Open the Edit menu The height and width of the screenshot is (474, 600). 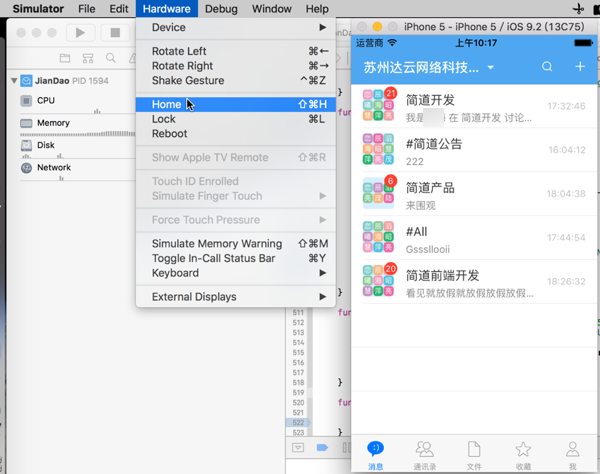point(119,9)
